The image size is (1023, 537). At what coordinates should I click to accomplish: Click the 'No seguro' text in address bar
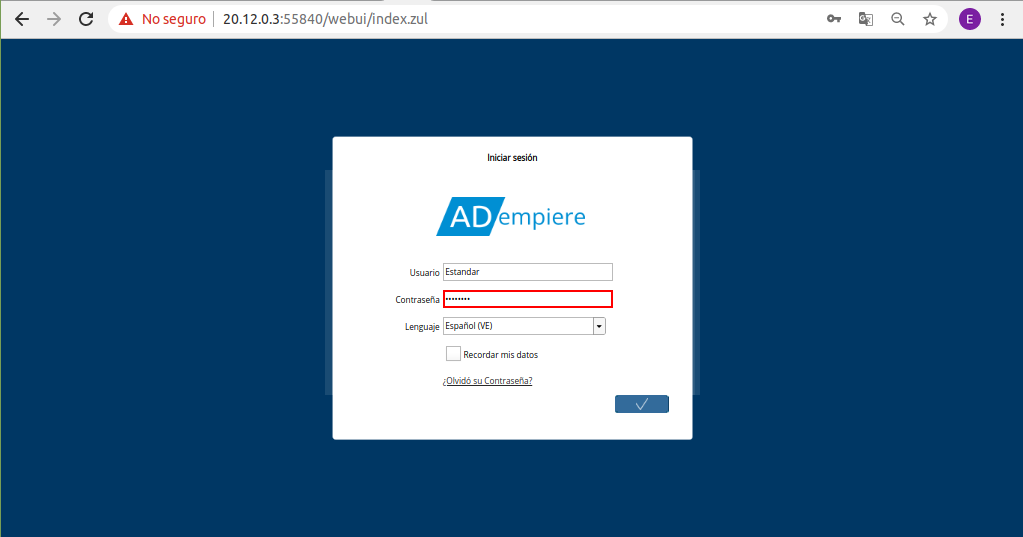[174, 19]
